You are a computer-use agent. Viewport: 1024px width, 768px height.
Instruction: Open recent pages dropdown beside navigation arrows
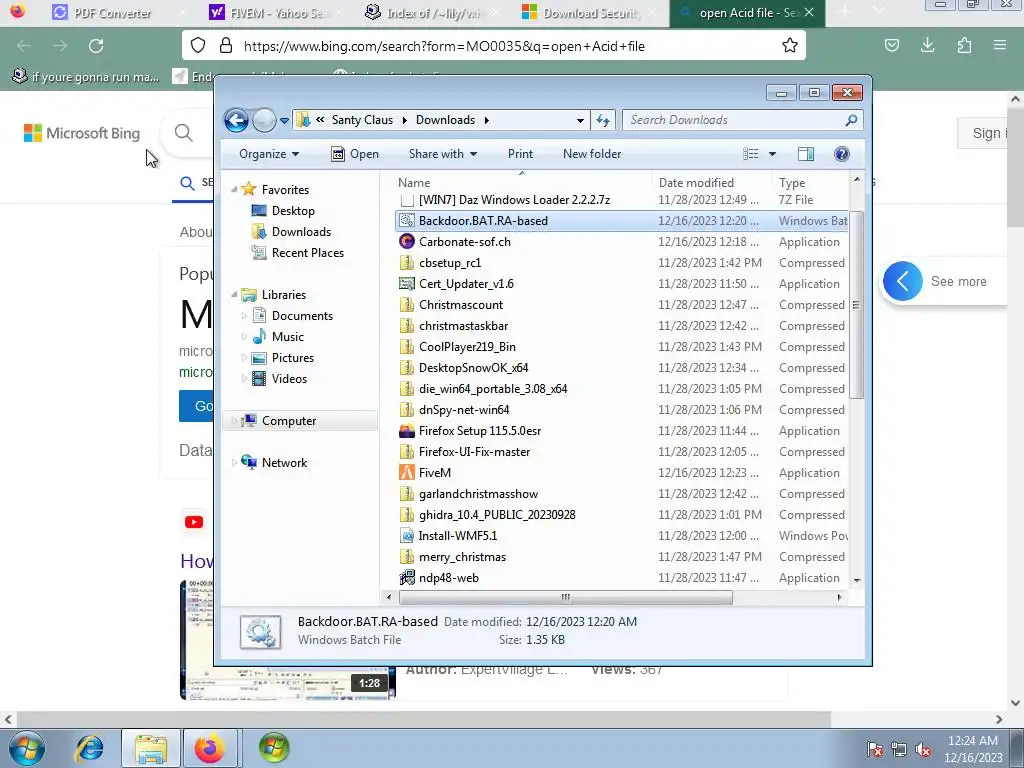284,121
